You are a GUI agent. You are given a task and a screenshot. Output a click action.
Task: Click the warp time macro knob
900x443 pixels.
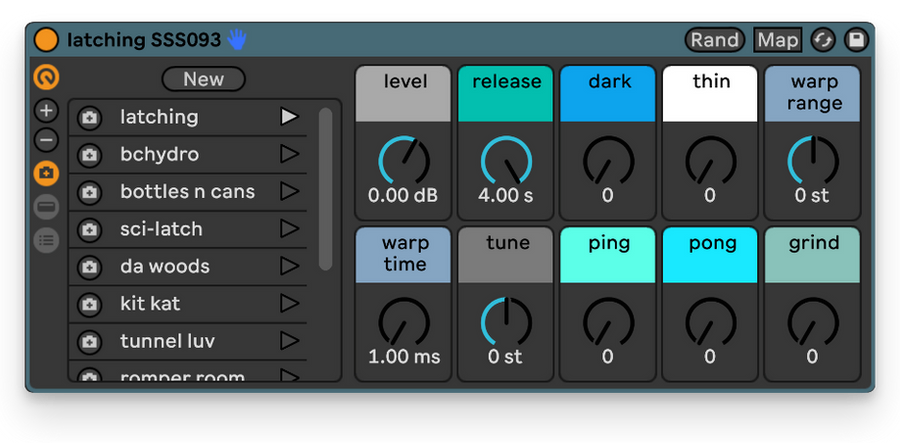(x=404, y=322)
